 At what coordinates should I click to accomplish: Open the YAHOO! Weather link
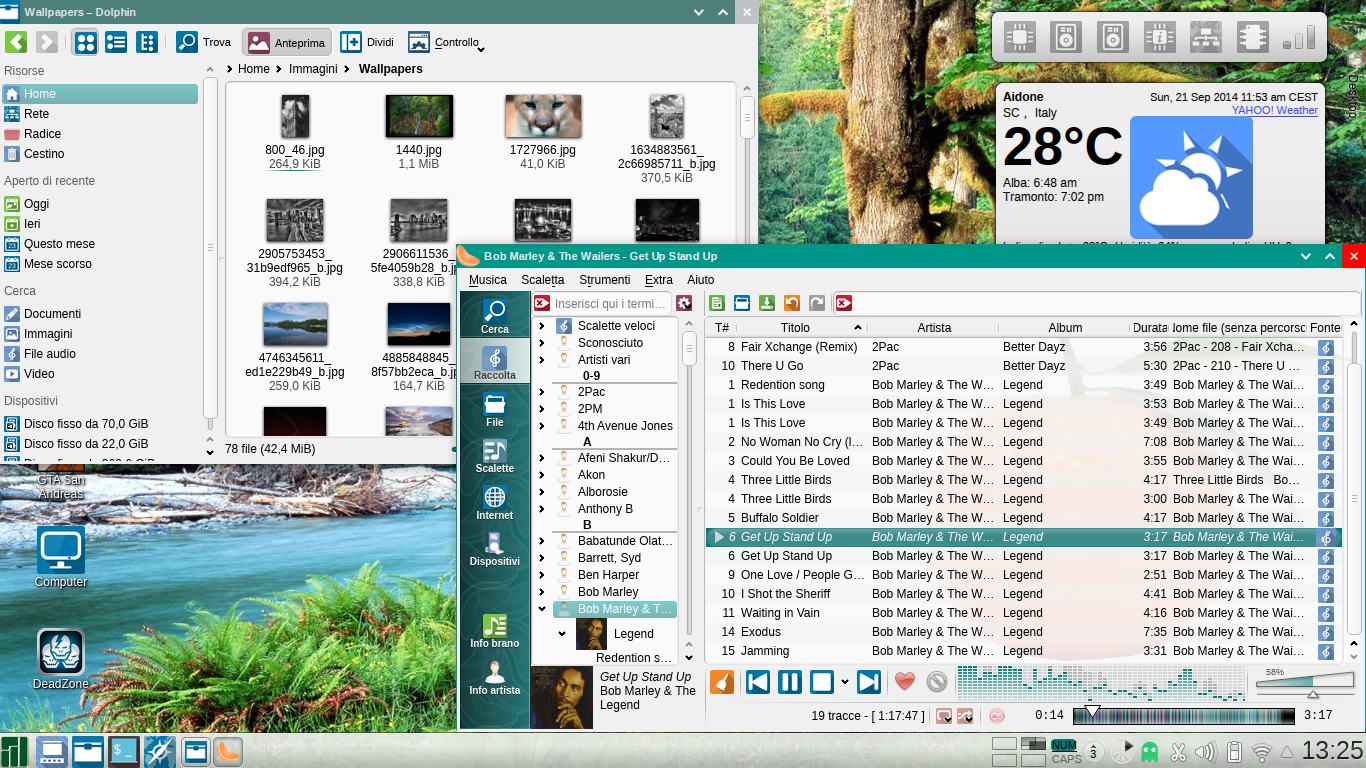(x=1274, y=111)
